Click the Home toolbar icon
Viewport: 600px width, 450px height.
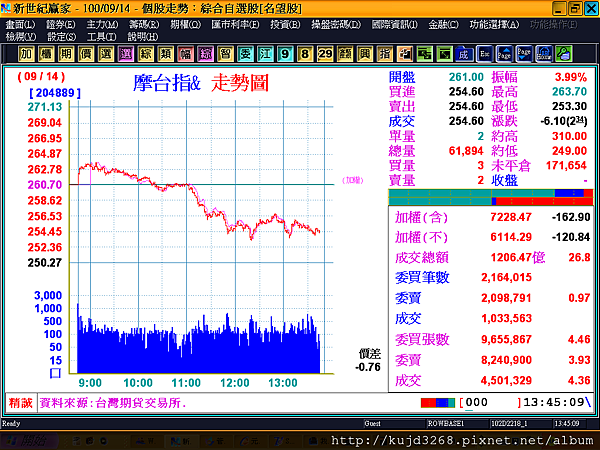point(544,54)
